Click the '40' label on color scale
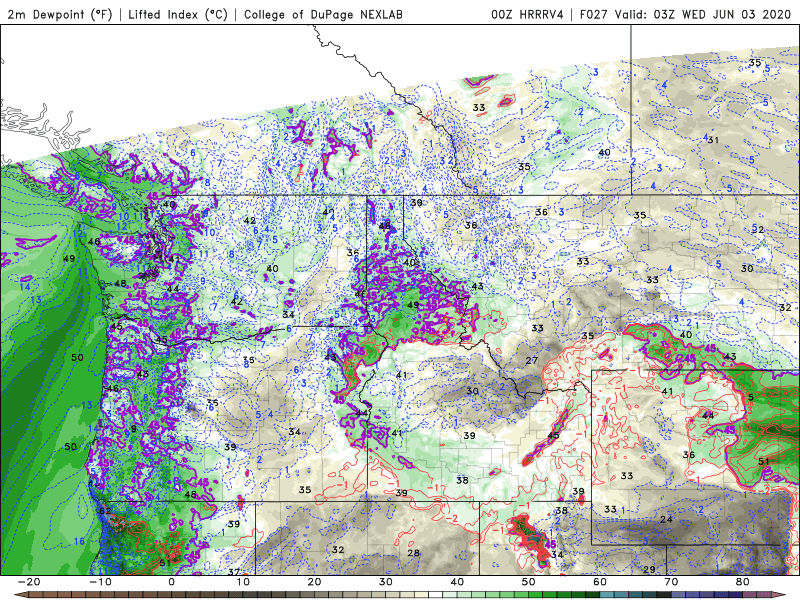Viewport: 800px width, 600px height. pyautogui.click(x=457, y=582)
